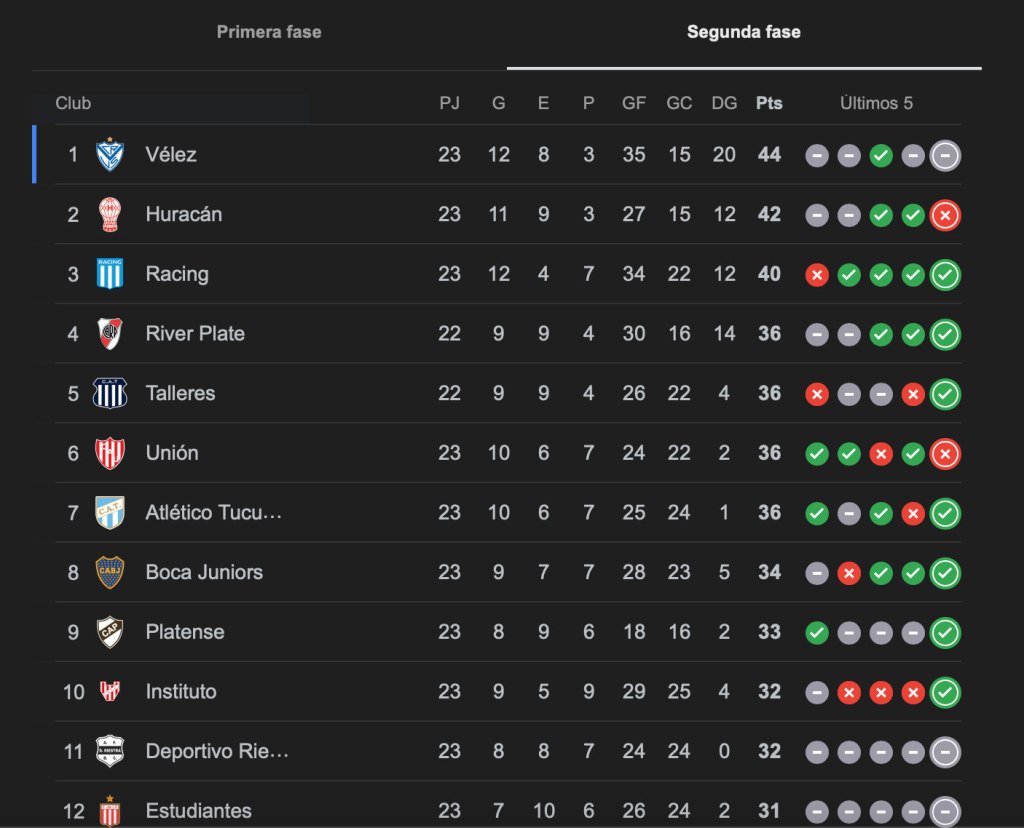Click the Atlético Tucumán crest icon
Viewport: 1024px width, 828px height.
109,513
